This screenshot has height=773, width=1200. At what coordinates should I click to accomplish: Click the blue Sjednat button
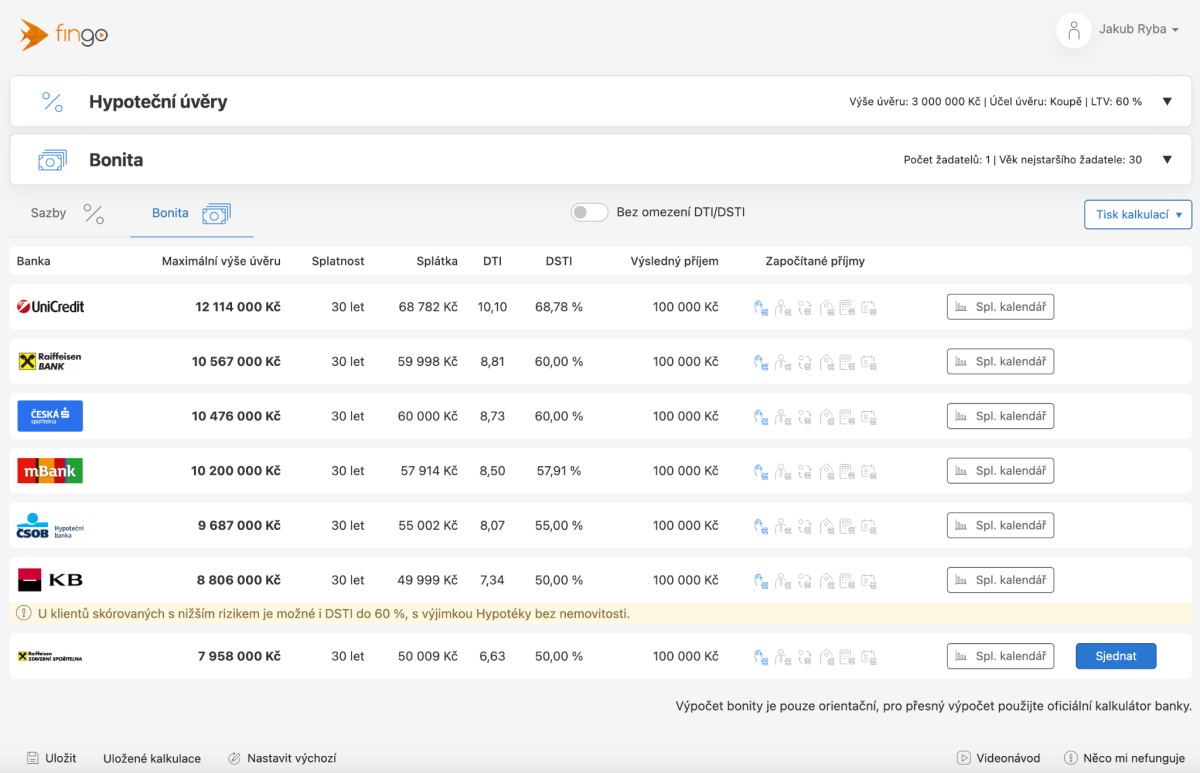coord(1116,656)
